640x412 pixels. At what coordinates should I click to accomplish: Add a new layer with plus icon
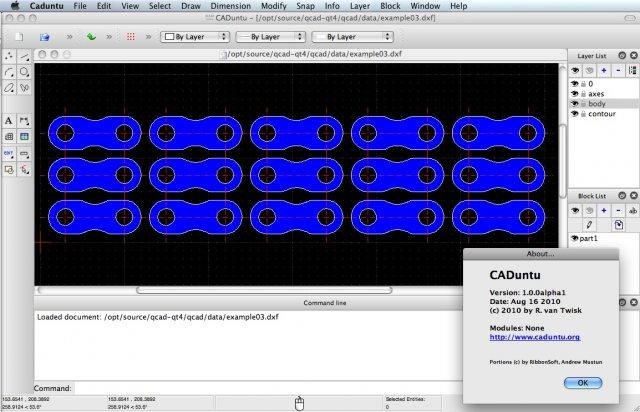[x=604, y=71]
